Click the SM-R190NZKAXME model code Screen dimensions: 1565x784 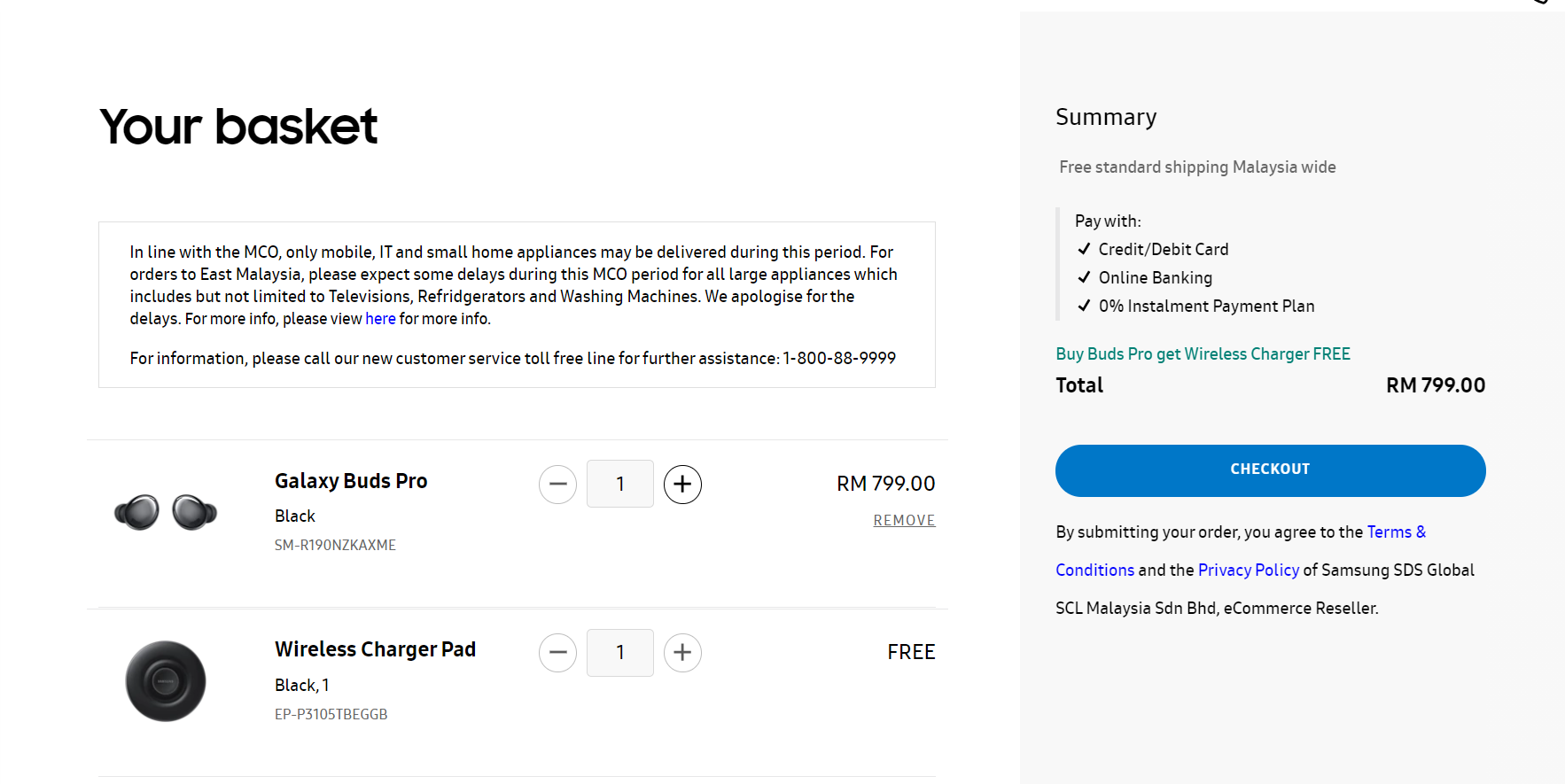click(x=335, y=546)
